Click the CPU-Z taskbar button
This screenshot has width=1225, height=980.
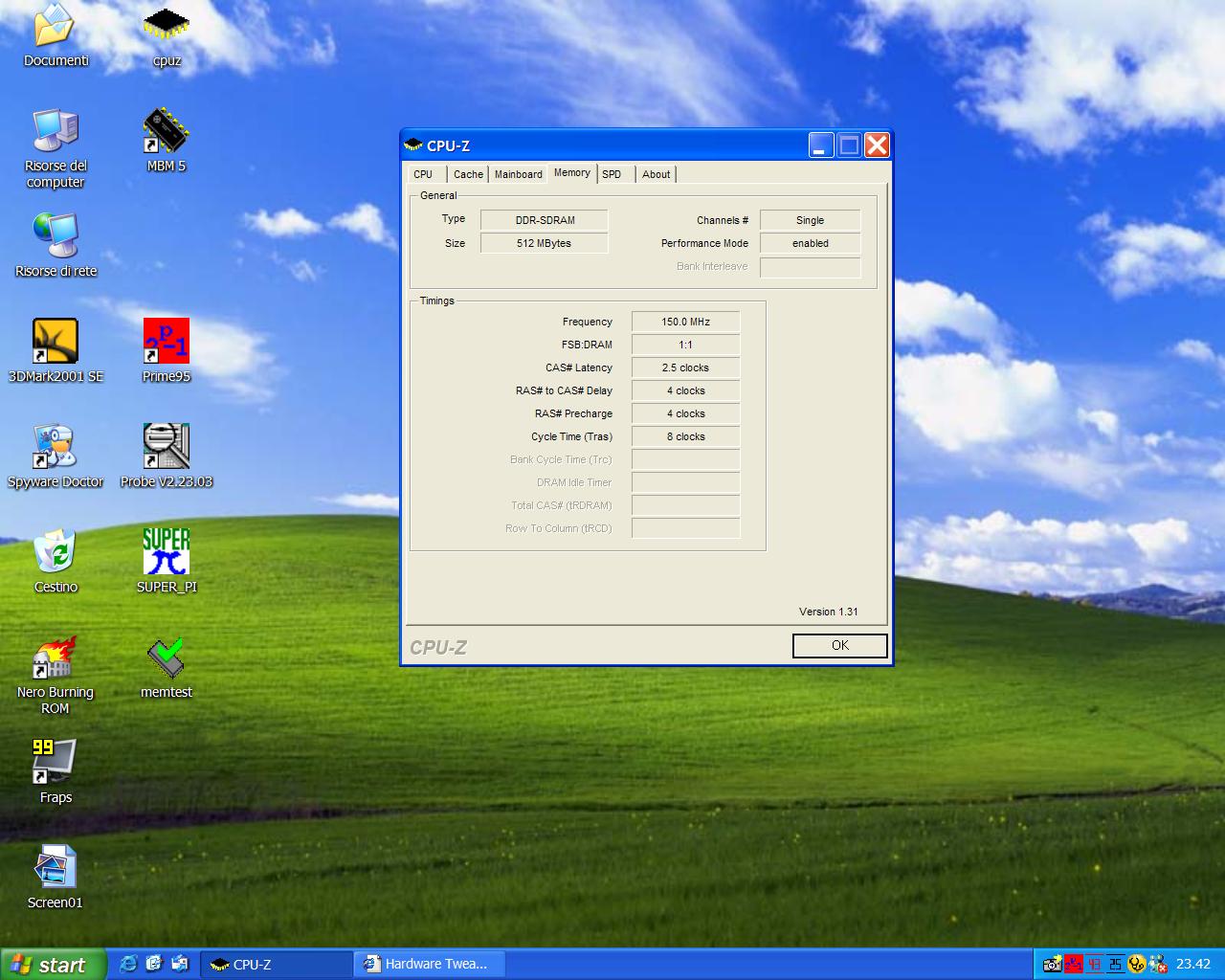pyautogui.click(x=277, y=965)
